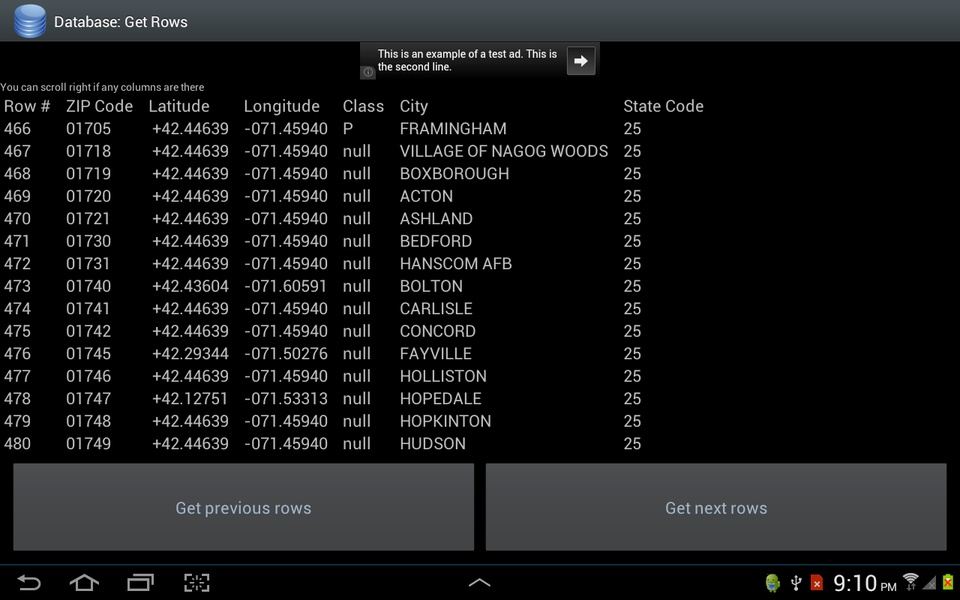Click the scroll right hint text
Screen dimensions: 960x600
[x=102, y=87]
